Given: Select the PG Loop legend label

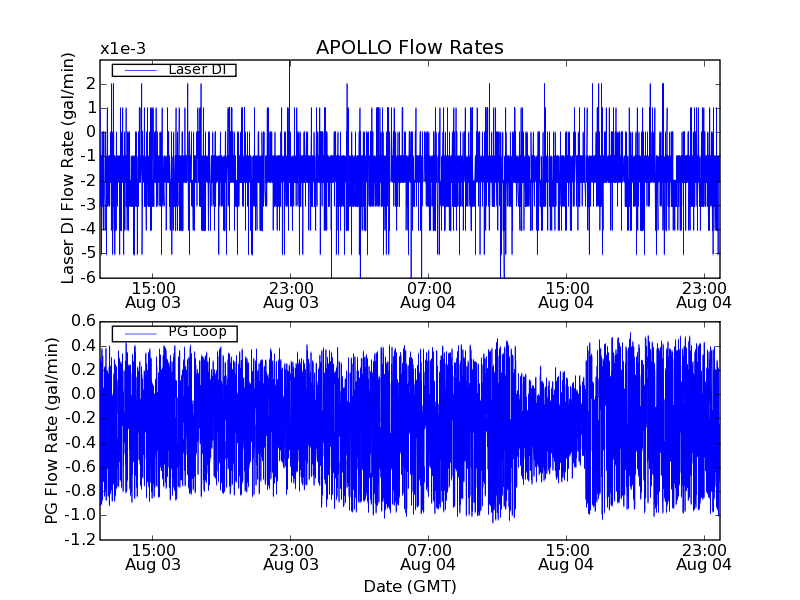Looking at the screenshot, I should coord(196,332).
